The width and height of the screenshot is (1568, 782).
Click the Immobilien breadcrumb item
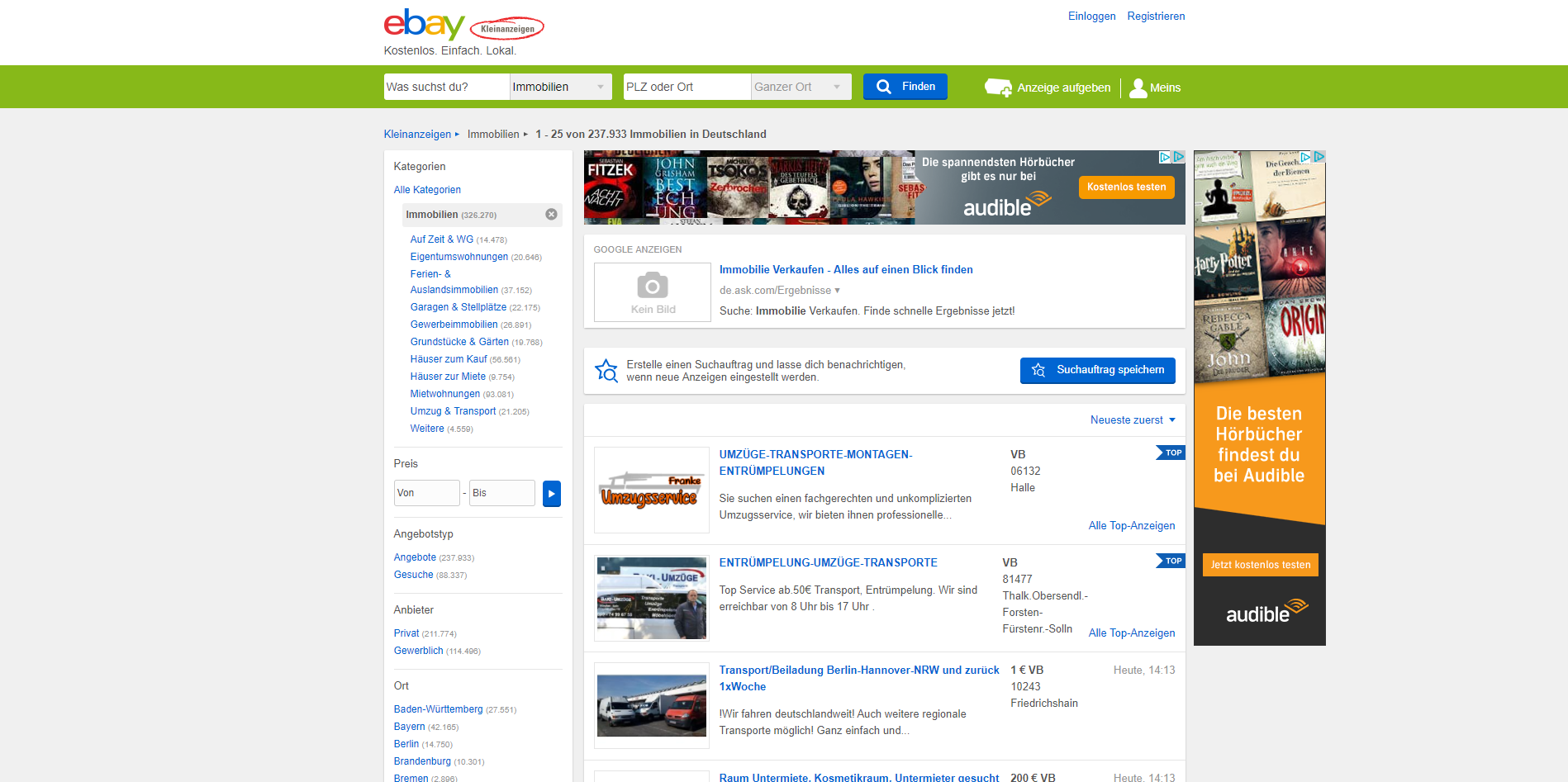click(493, 135)
